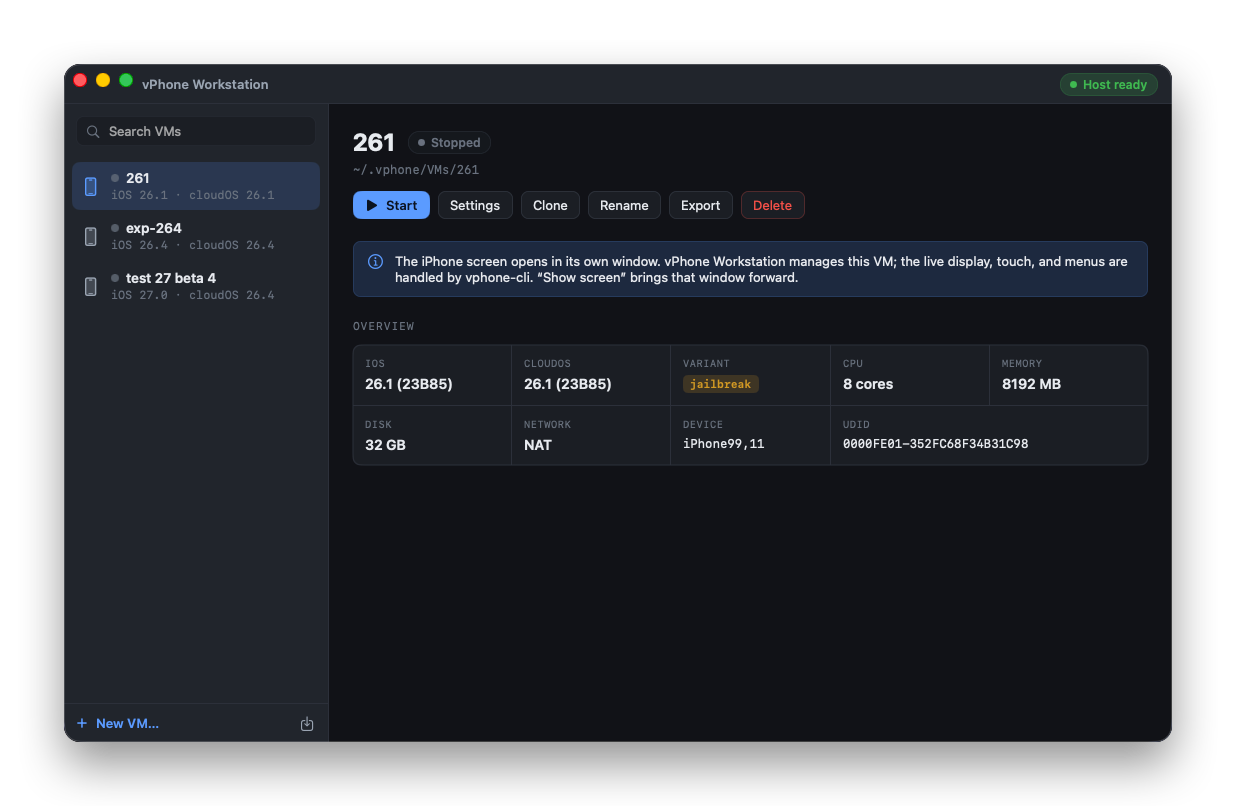
Task: Click the phone icon for test 27 beta 4
Action: pyautogui.click(x=91, y=286)
